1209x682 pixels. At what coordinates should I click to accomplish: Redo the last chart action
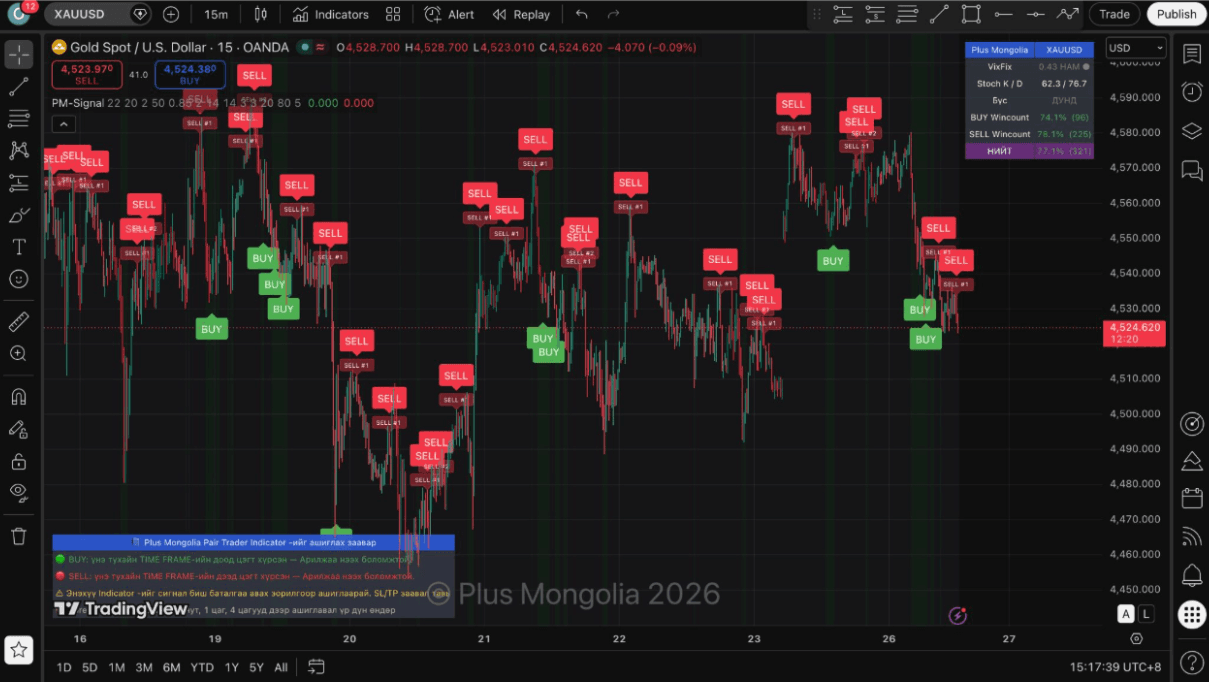[x=613, y=14]
